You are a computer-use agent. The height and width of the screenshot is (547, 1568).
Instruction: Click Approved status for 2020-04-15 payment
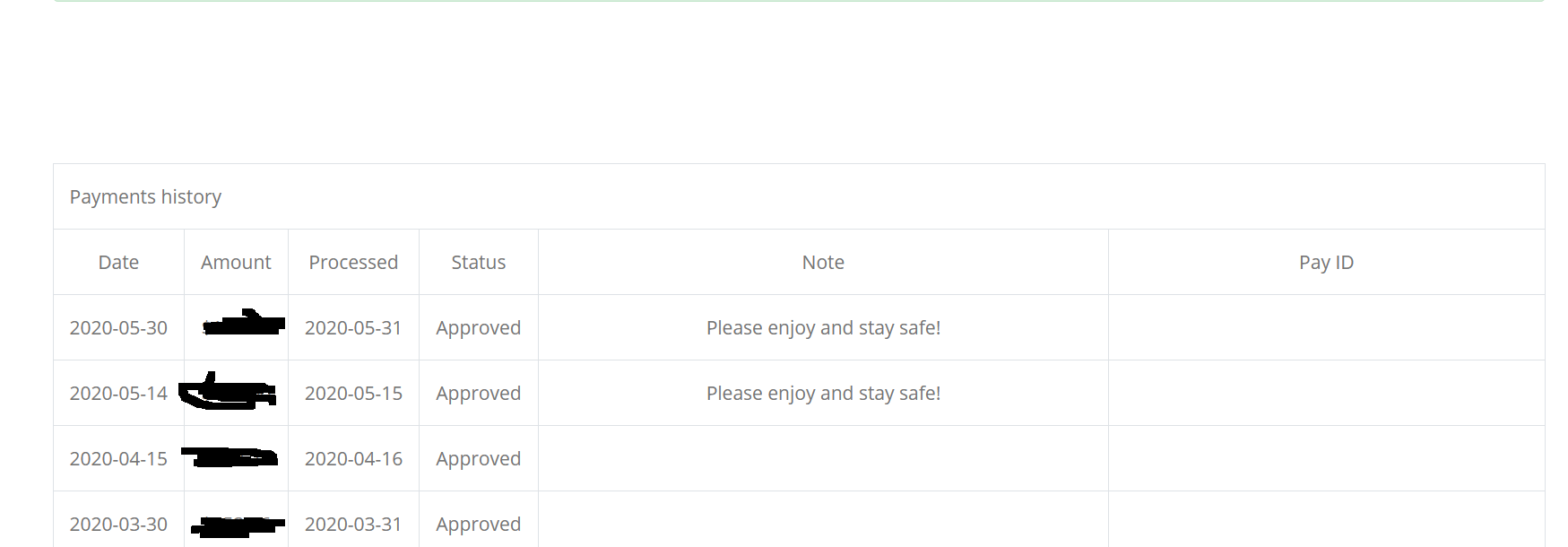479,459
